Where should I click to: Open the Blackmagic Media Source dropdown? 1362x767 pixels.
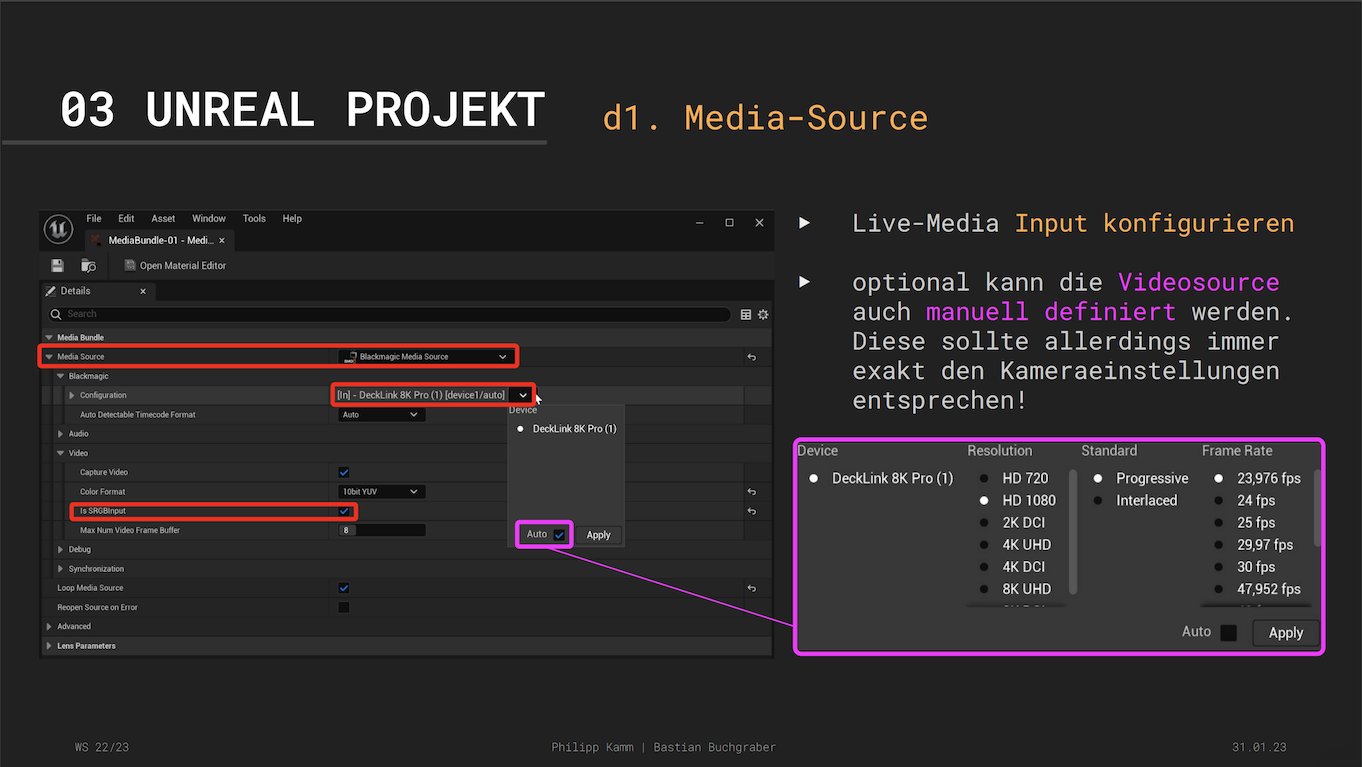pos(425,357)
